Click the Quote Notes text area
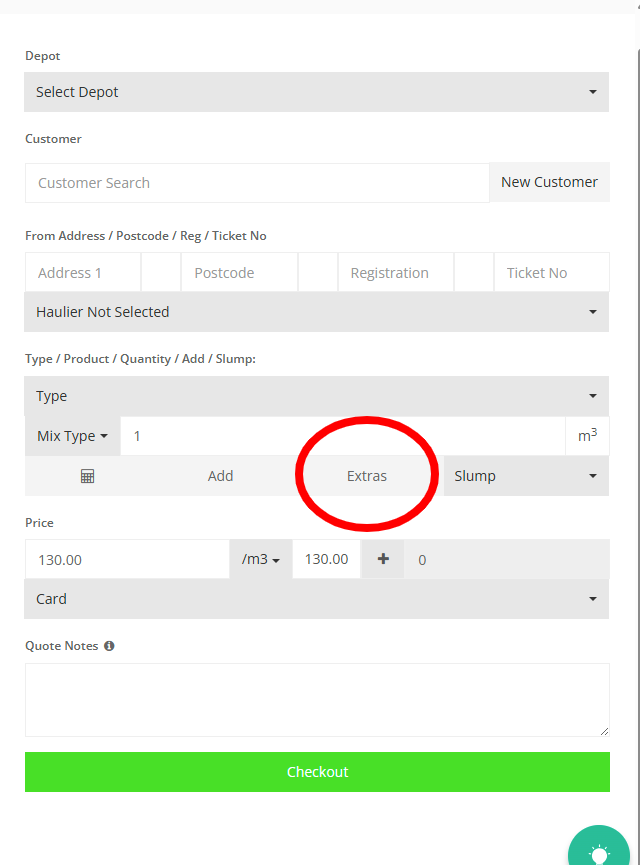Image resolution: width=640 pixels, height=865 pixels. (x=316, y=700)
